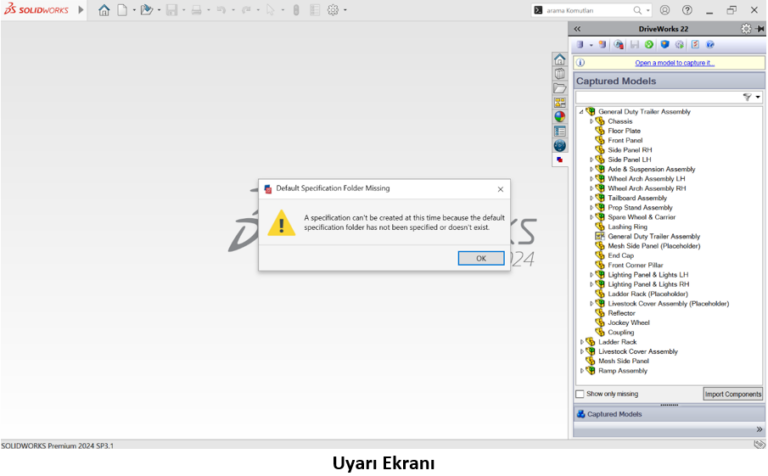
Task: Open the Options gear in top toolbar
Action: click(333, 10)
